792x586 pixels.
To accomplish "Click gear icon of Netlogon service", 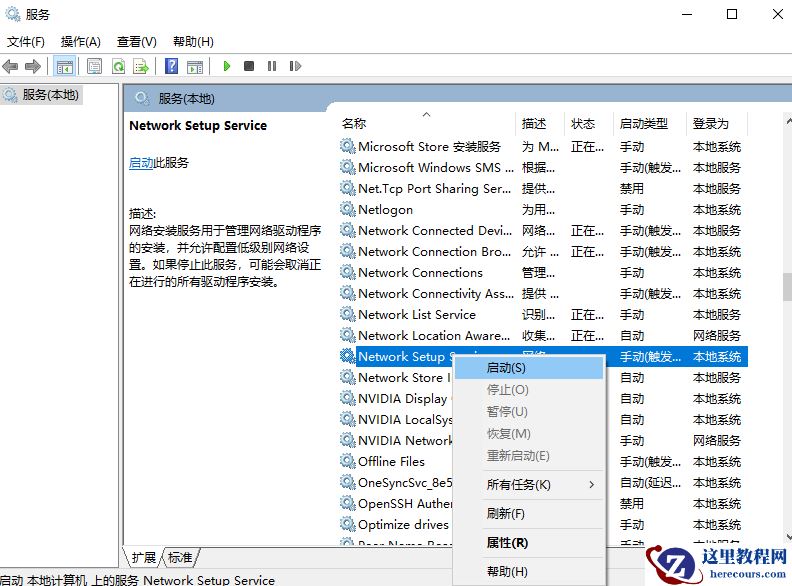I will point(348,209).
